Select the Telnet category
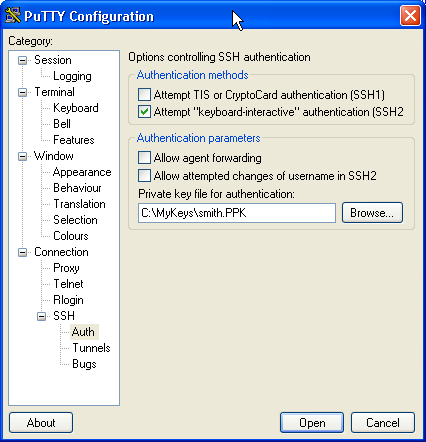This screenshot has width=426, height=442. [68, 284]
